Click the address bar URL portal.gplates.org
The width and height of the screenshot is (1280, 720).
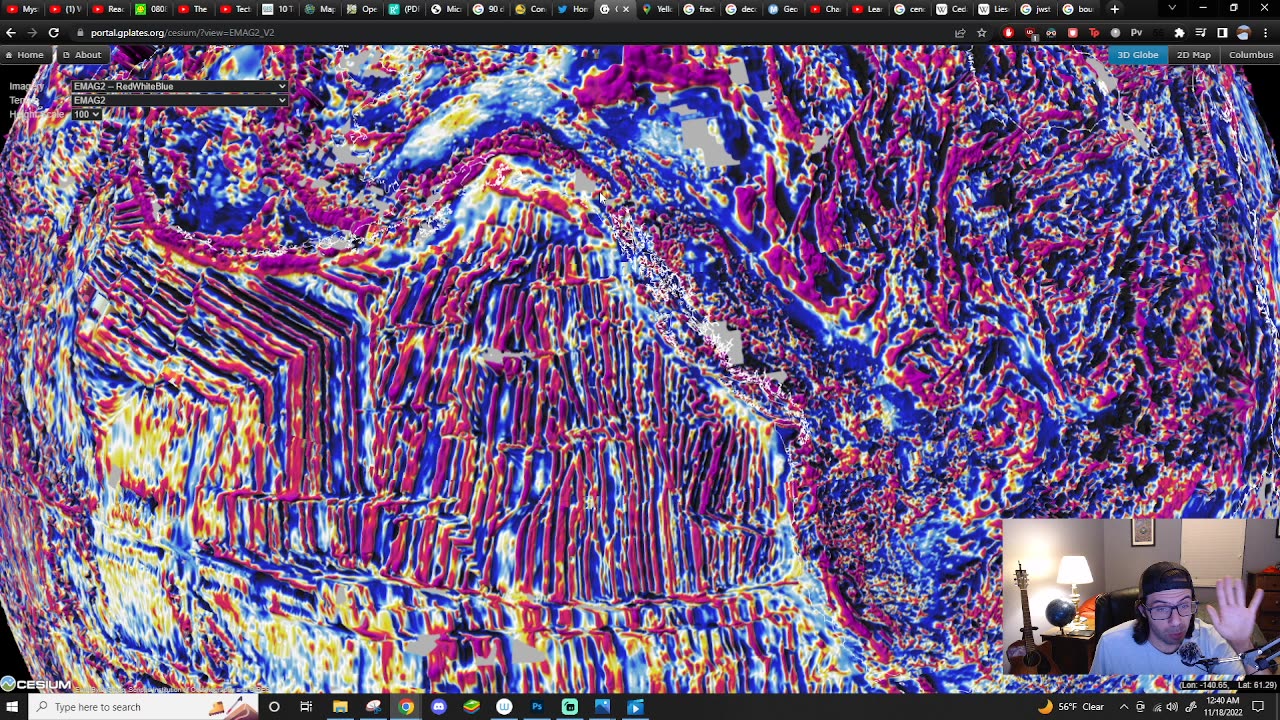pos(182,32)
